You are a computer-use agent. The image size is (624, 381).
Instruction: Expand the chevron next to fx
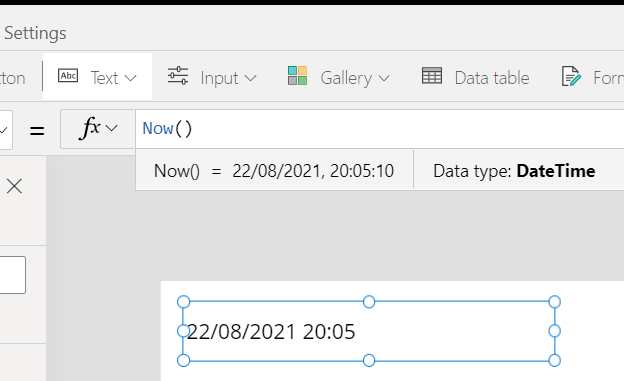click(112, 128)
